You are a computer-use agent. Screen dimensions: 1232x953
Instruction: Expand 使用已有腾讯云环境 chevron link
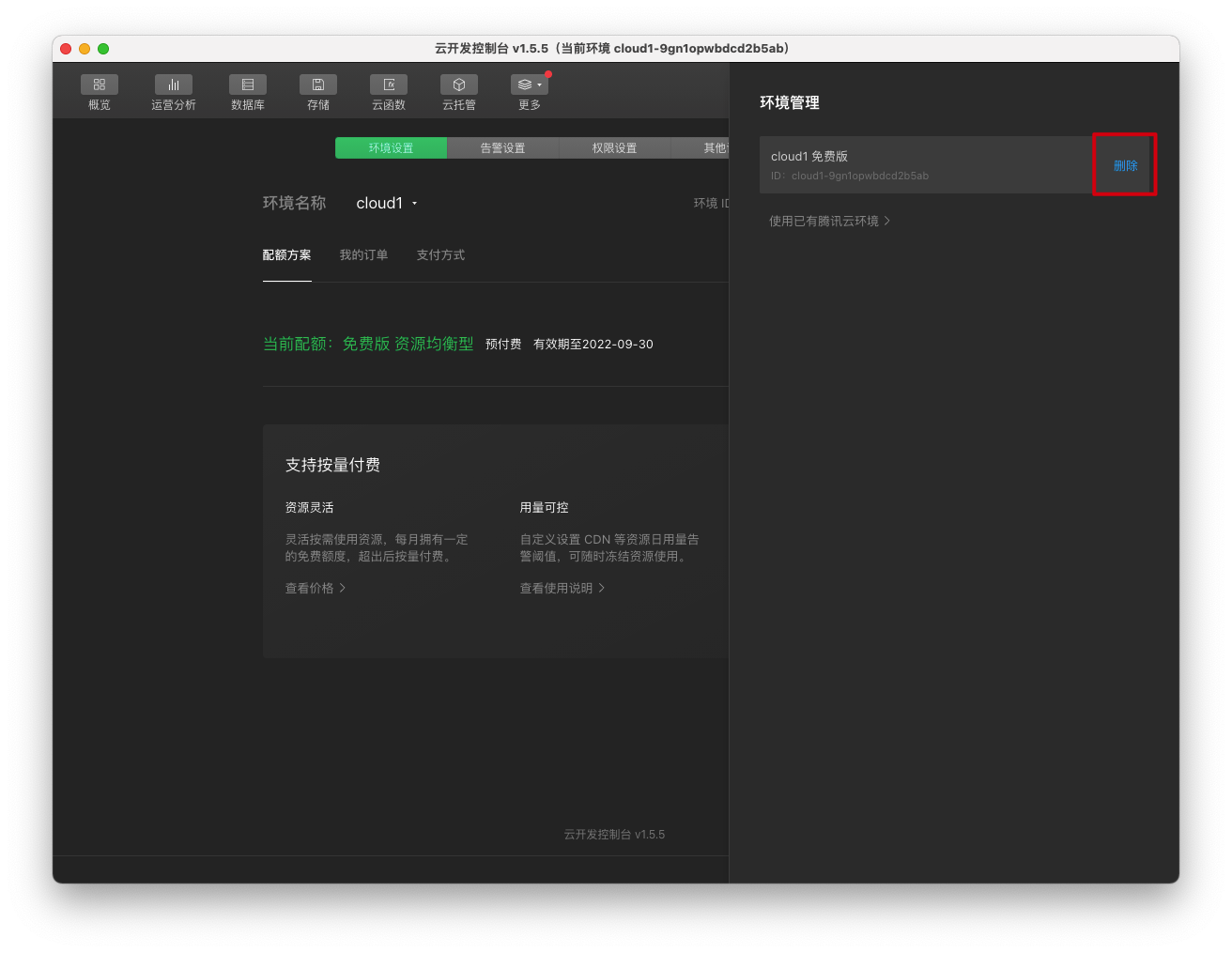[x=830, y=221]
